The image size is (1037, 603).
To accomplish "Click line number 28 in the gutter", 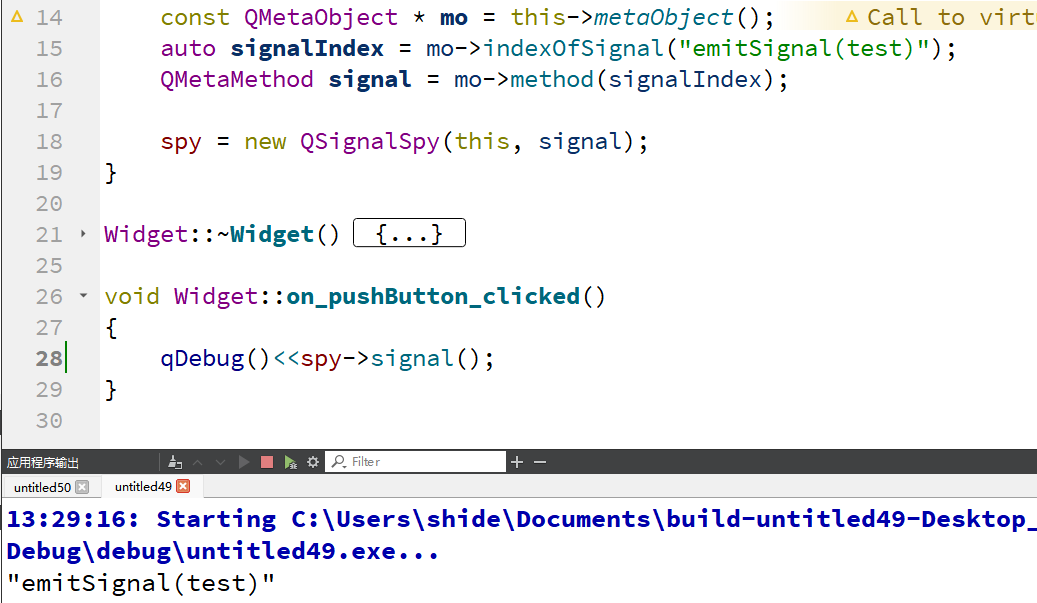I will point(49,358).
